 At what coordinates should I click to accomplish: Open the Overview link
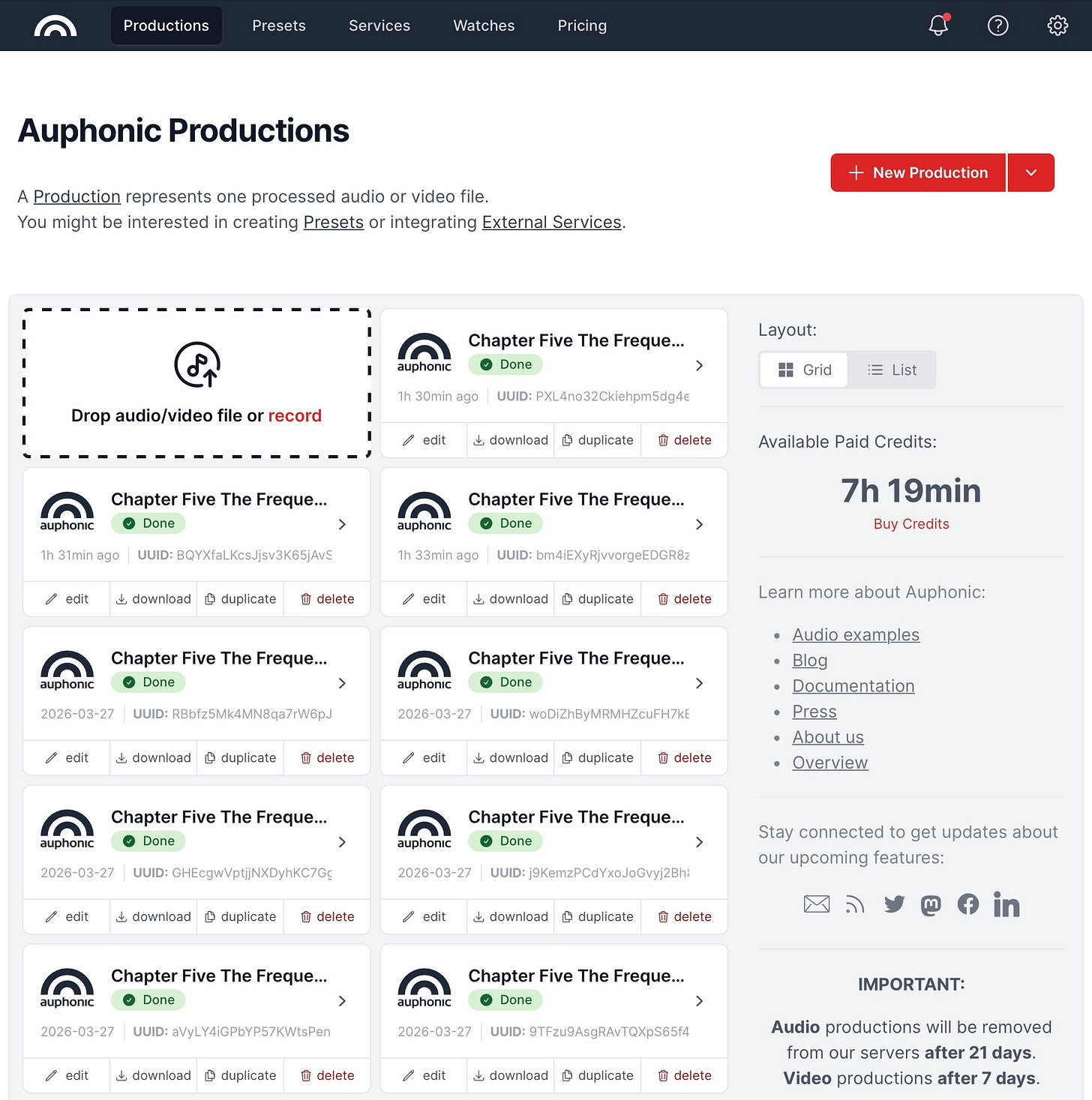pyautogui.click(x=830, y=763)
